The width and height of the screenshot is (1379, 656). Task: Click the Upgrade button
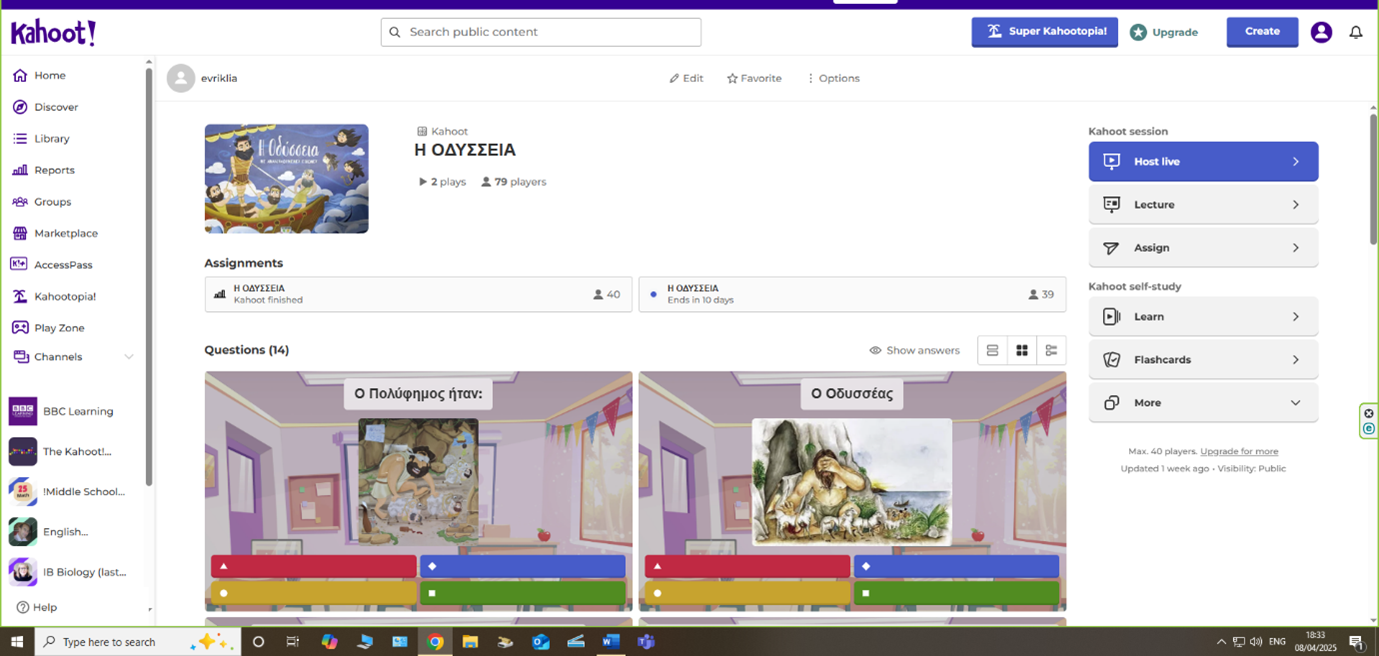point(1164,32)
